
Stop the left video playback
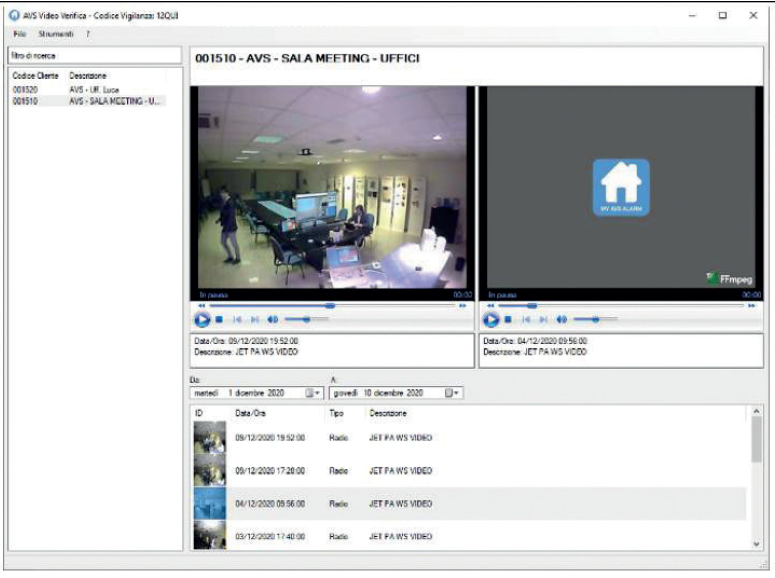[x=220, y=320]
